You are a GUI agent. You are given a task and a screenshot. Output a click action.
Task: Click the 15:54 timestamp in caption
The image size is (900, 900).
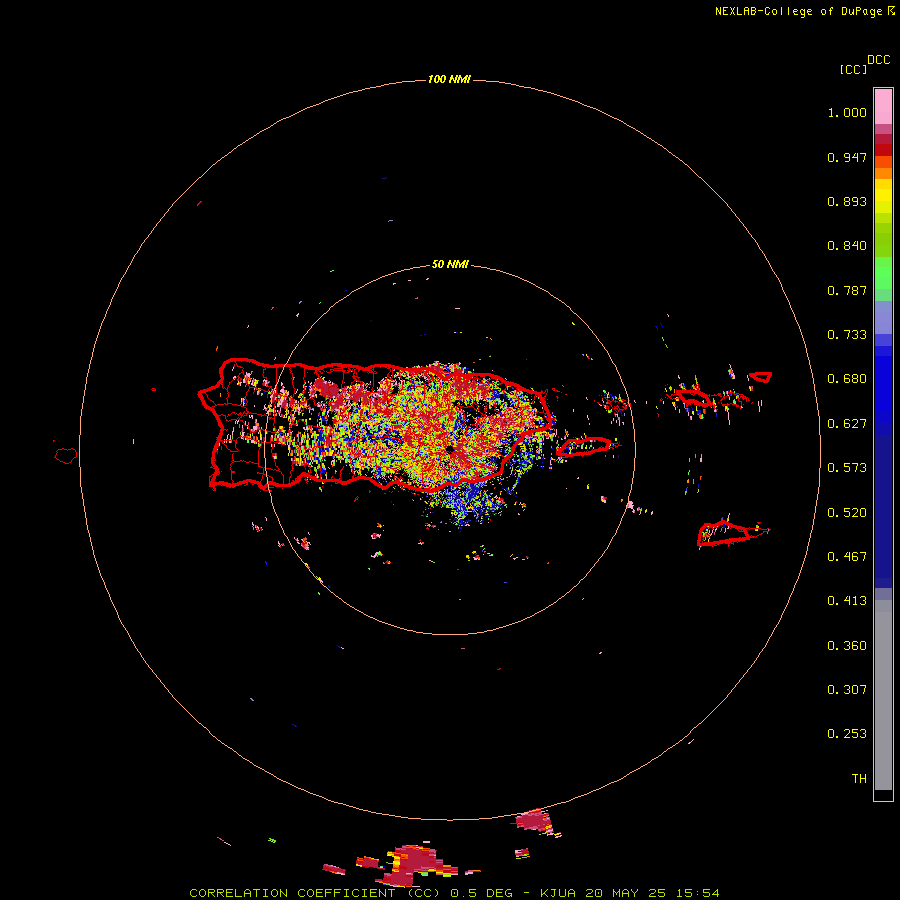697,893
